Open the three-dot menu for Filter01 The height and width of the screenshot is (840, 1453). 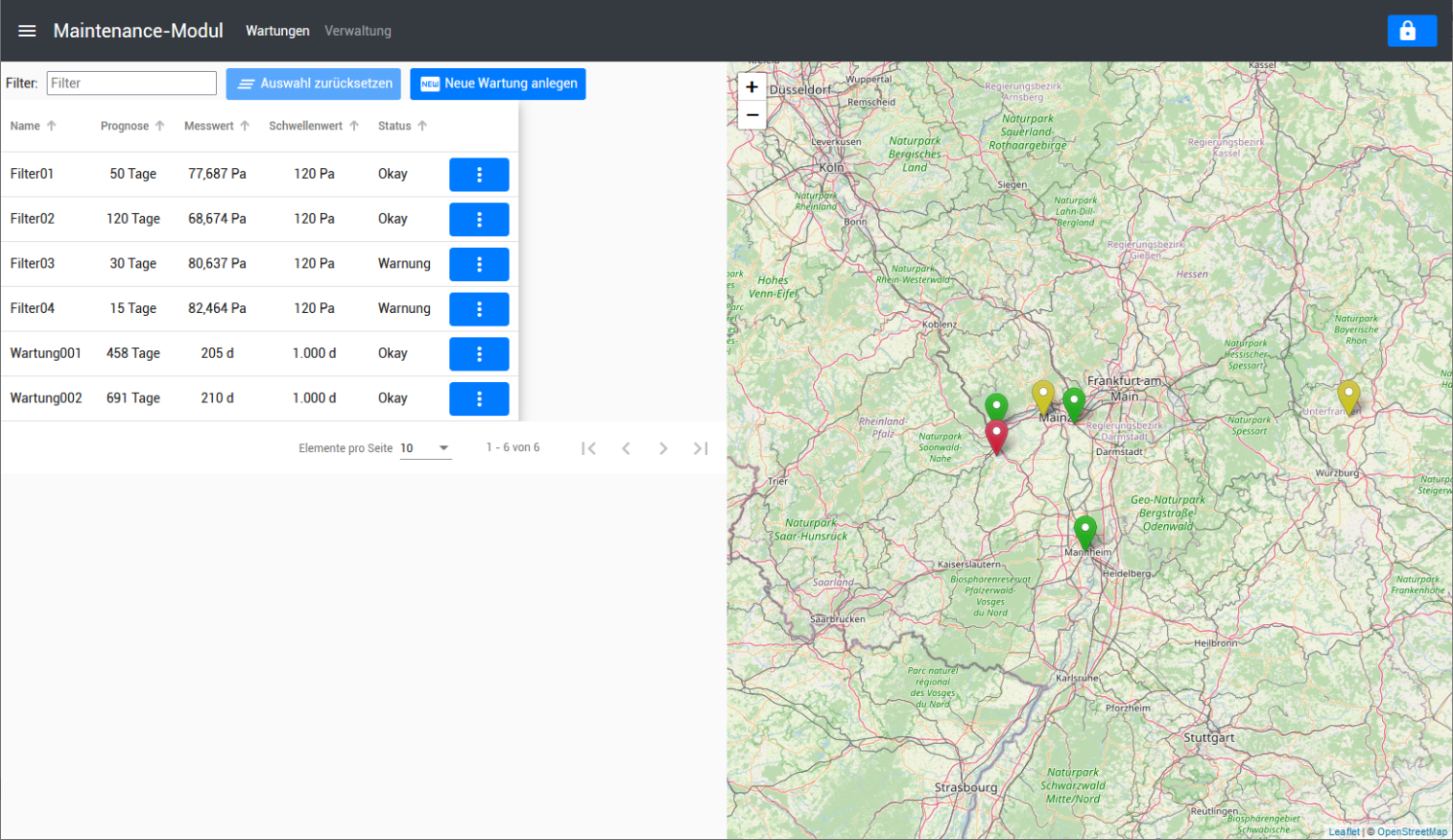[x=478, y=175]
